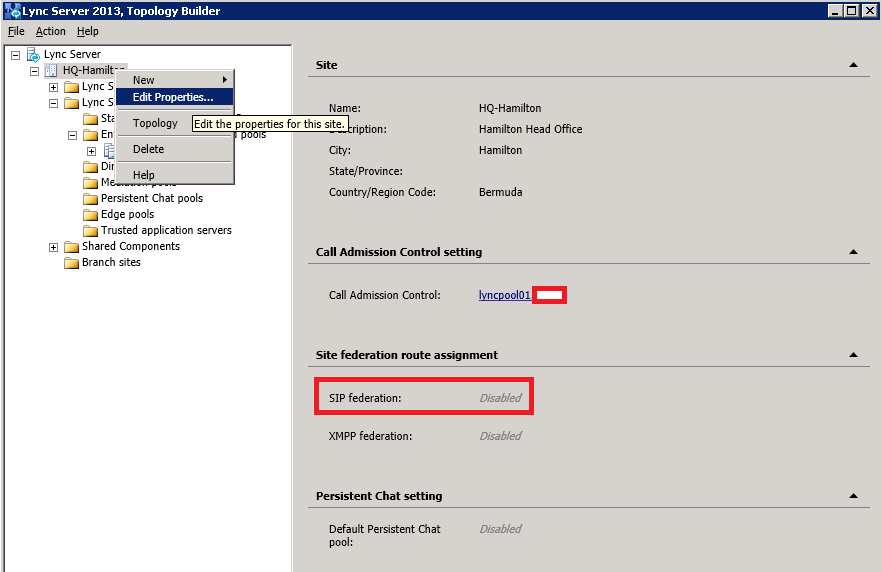Choose Edit Properties... from the context menu

coord(173,97)
